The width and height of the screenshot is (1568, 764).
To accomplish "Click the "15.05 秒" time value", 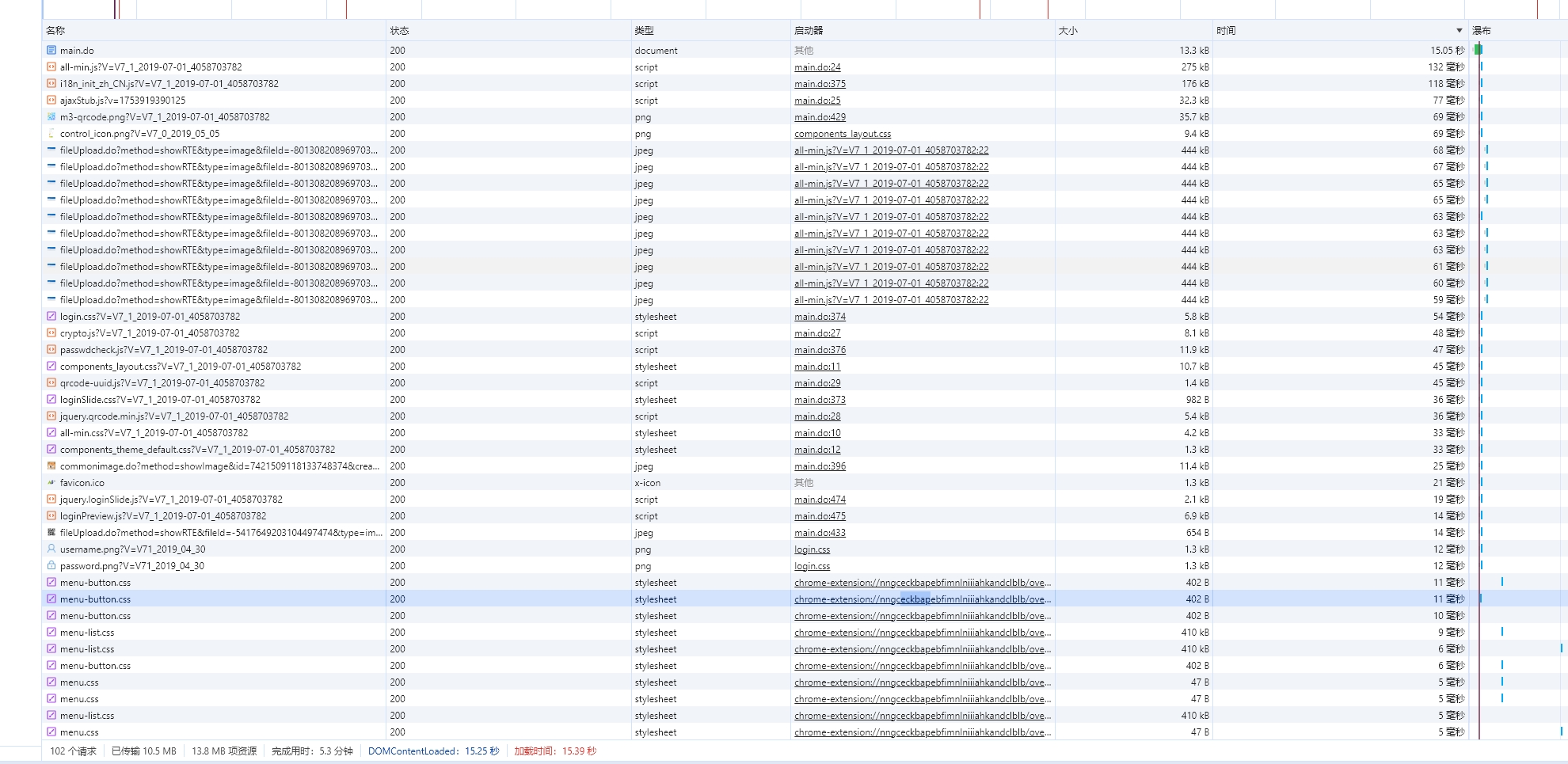I will [x=1447, y=51].
